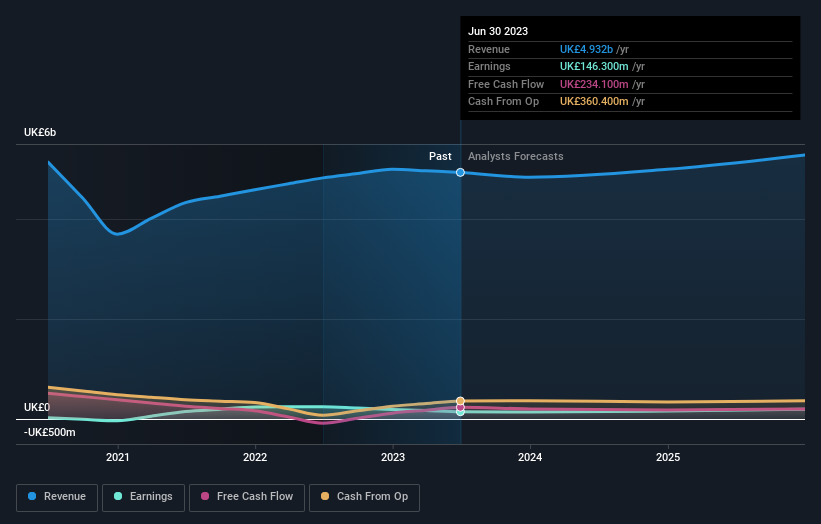Click the orange Cash From Op data point
Screen dimensions: 821x524
(x=460, y=401)
